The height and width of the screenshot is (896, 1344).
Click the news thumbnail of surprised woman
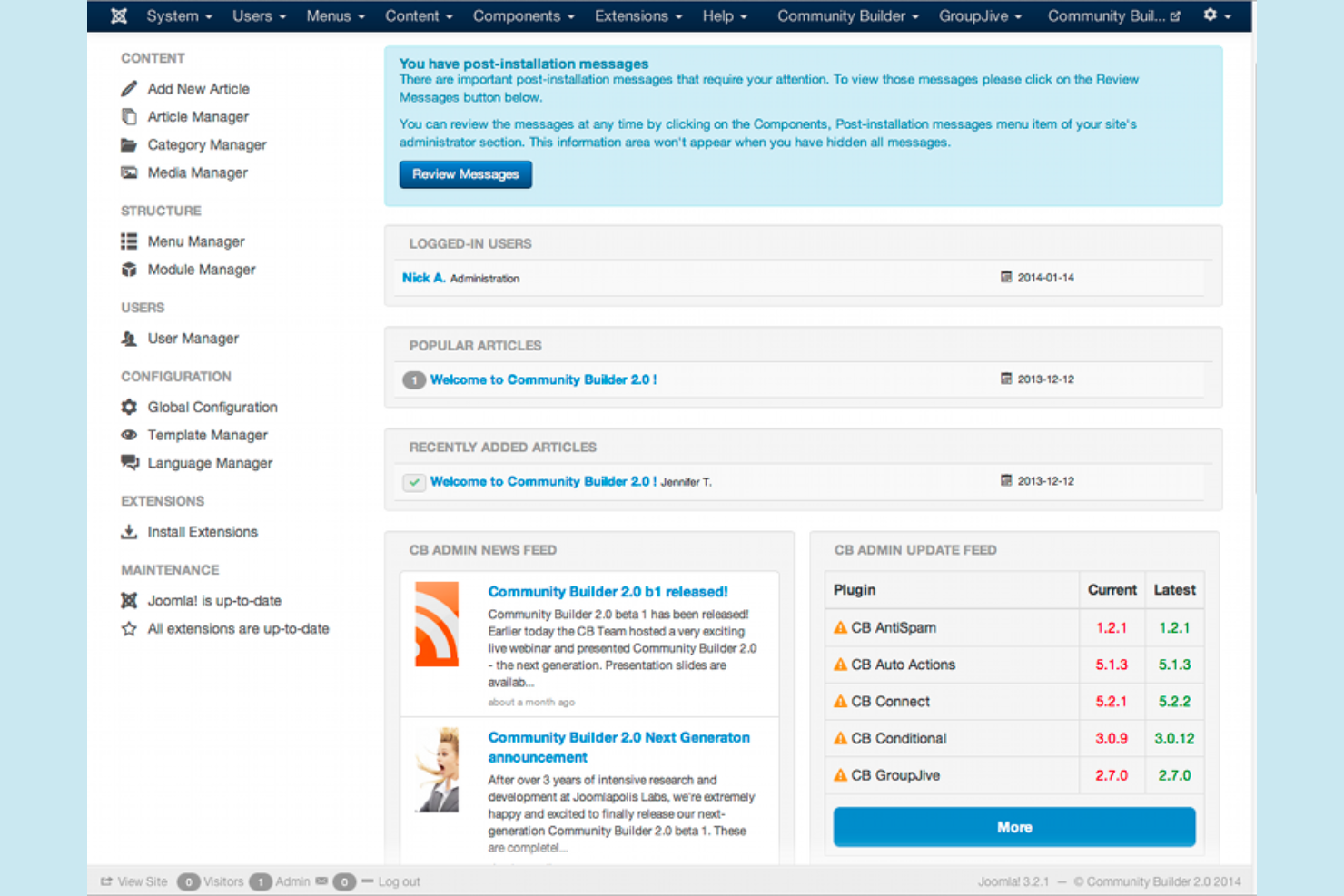pos(437,770)
